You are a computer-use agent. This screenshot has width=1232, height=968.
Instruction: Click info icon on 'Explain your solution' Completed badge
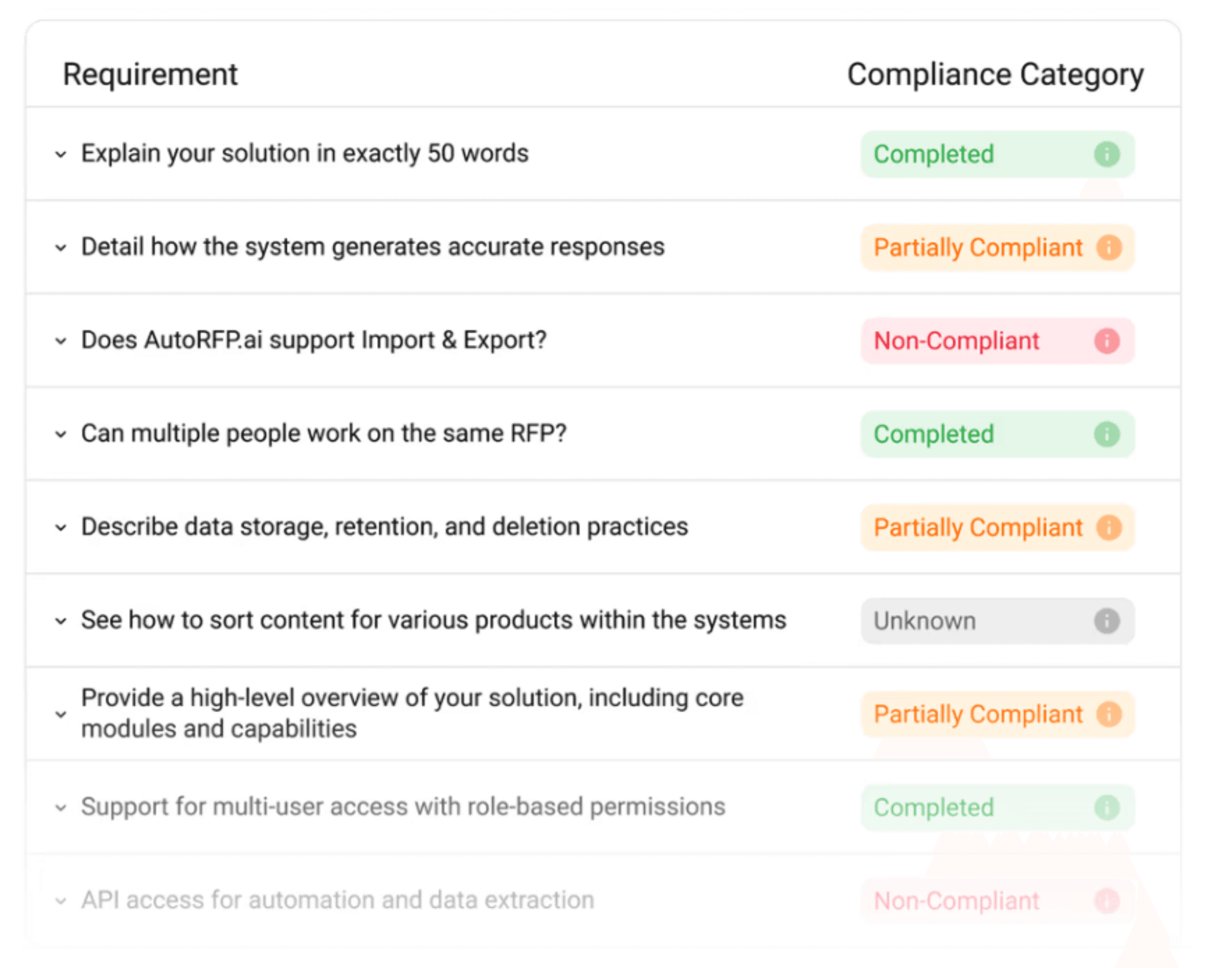tap(1106, 154)
